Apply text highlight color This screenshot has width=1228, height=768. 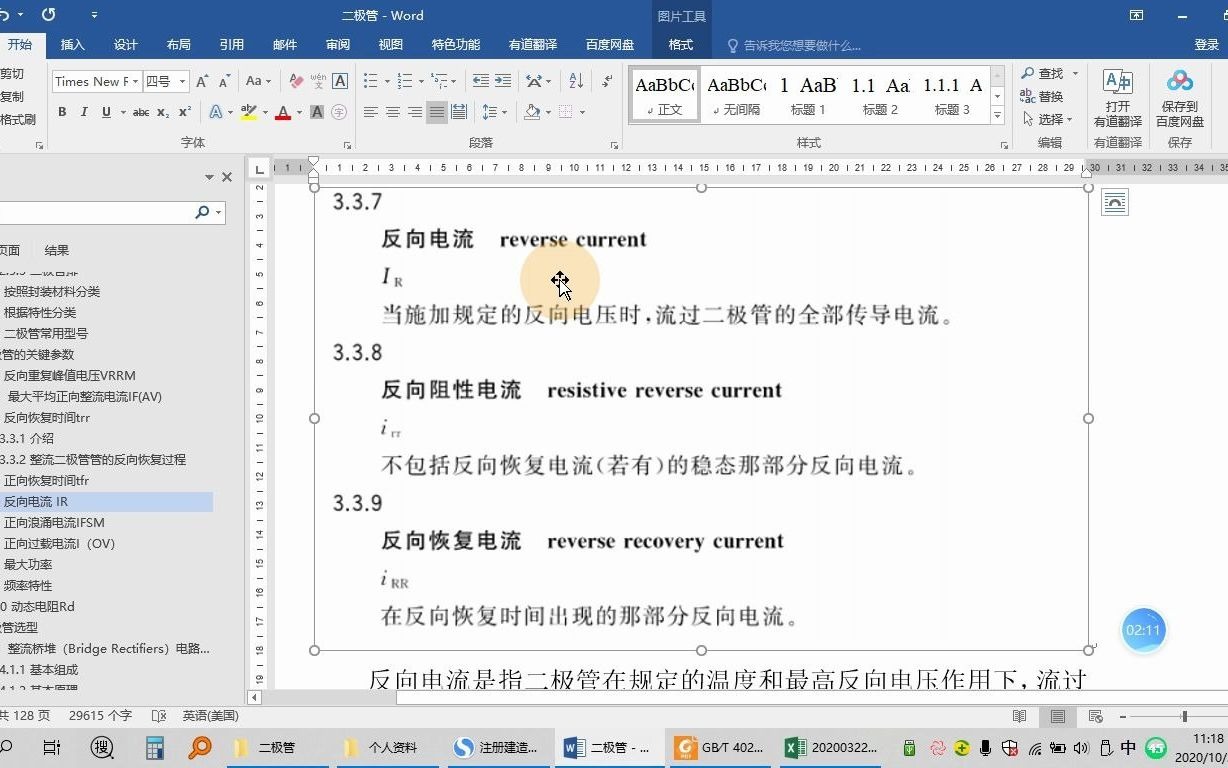(249, 112)
